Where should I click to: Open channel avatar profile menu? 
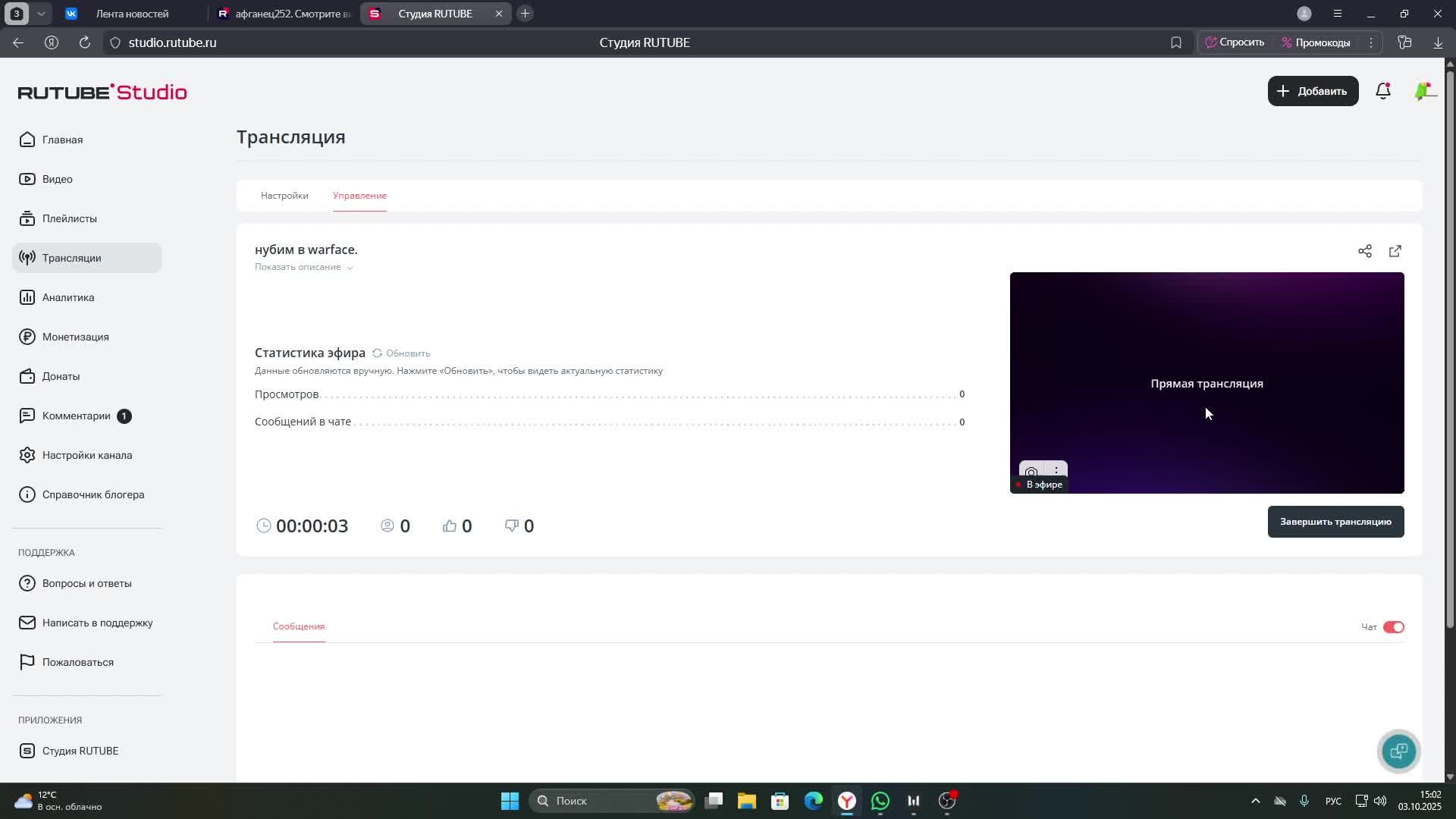point(1423,91)
